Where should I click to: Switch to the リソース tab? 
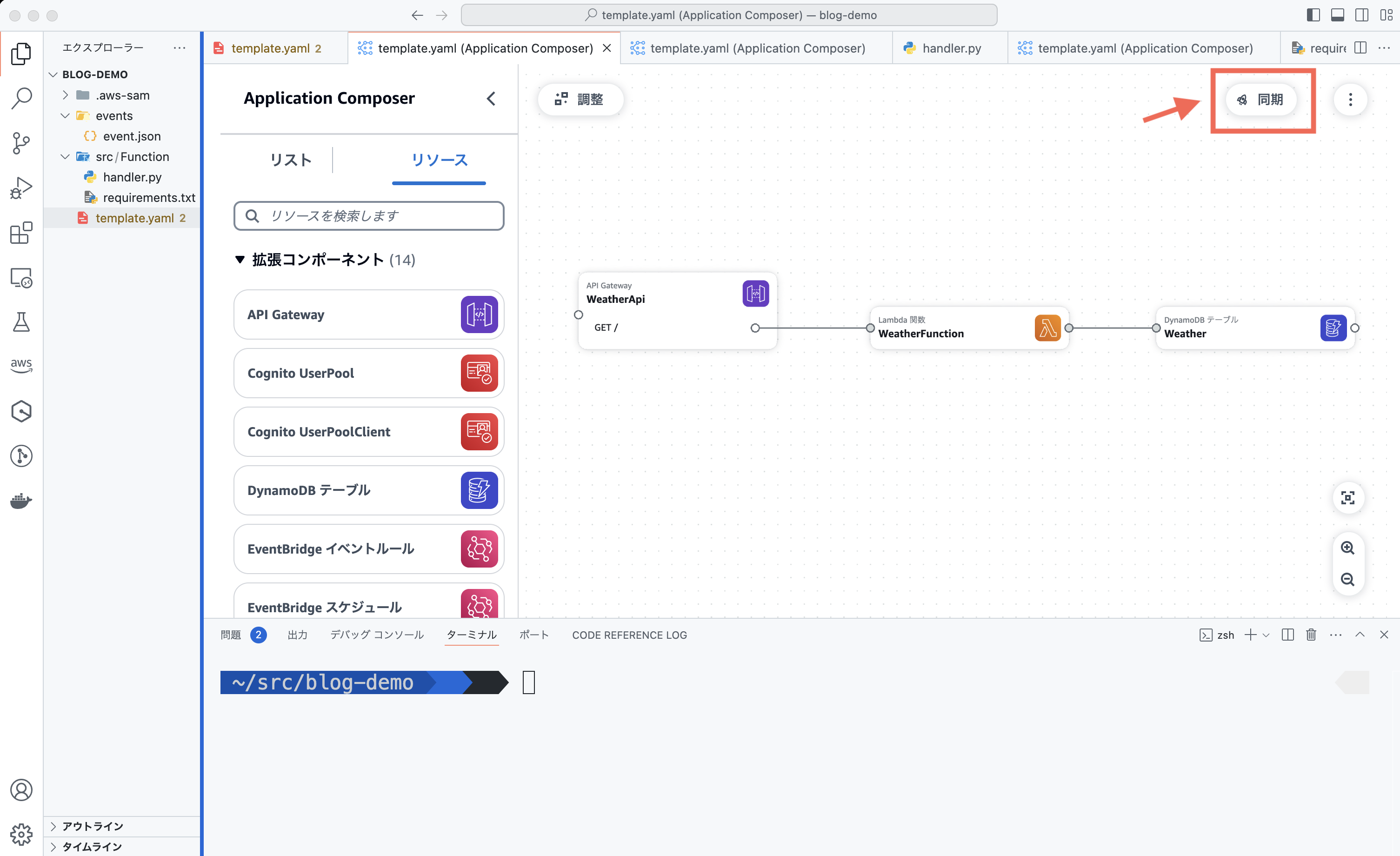439,160
